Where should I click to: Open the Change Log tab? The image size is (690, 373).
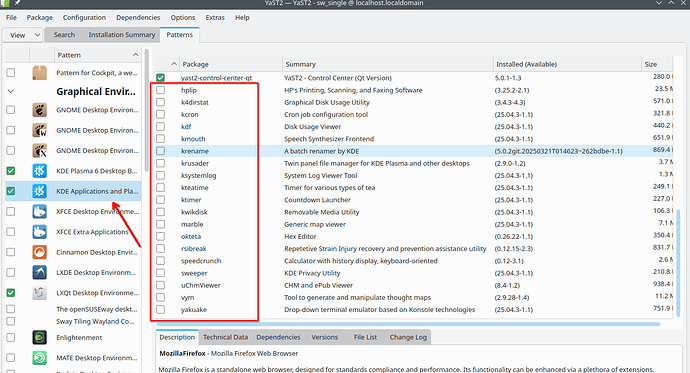[x=408, y=337]
